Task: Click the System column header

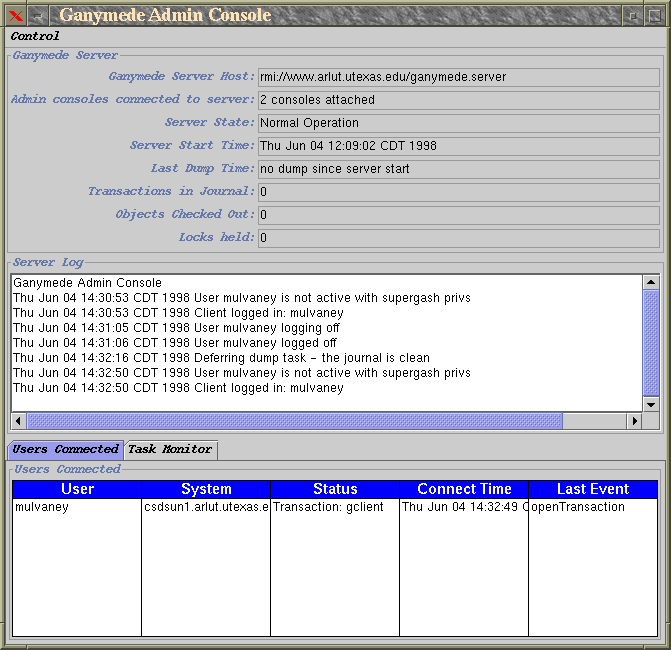Action: pos(206,489)
